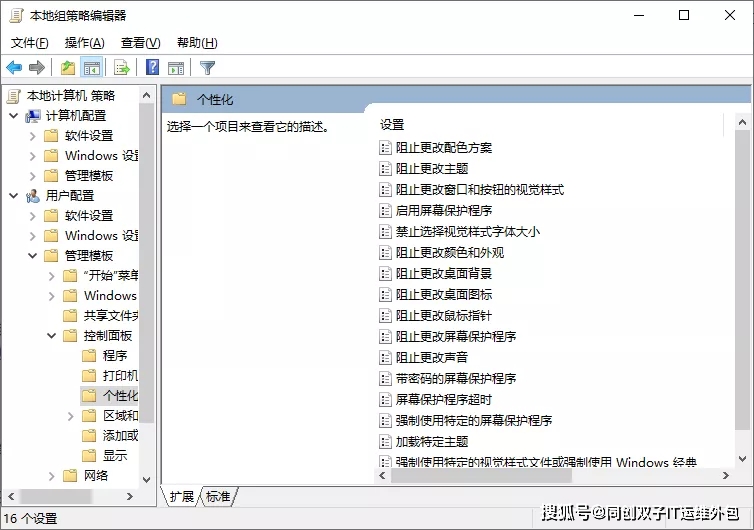Select the 强制使用特定的屏幕保护程序 setting
Image resolution: width=754 pixels, height=530 pixels.
(x=465, y=421)
